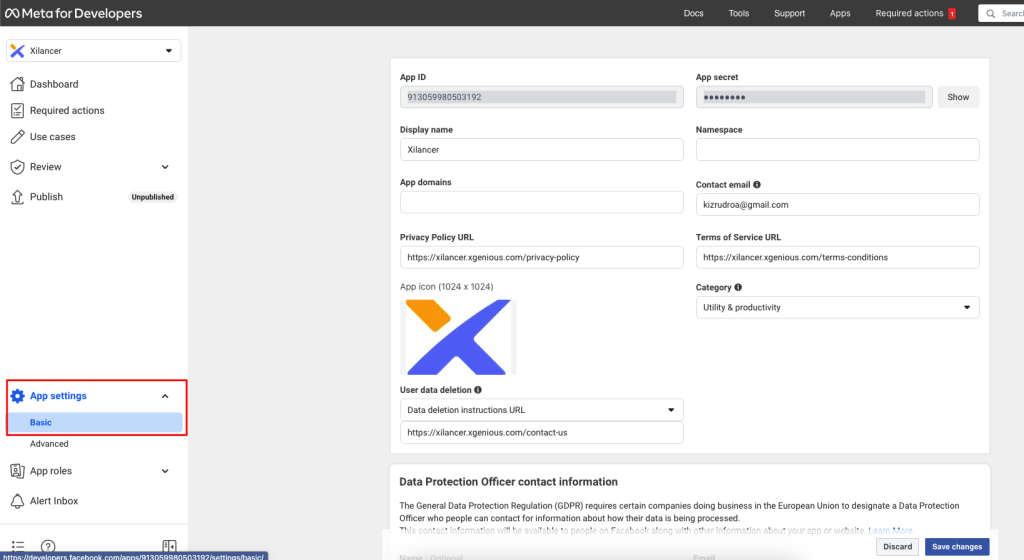Click the Review shield icon
Image resolution: width=1024 pixels, height=560 pixels.
tap(18, 166)
